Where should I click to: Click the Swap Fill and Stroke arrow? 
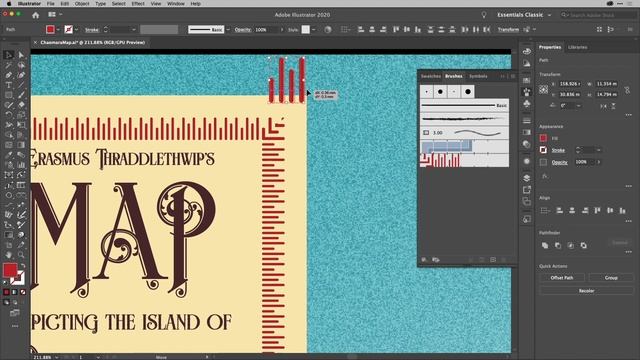23,266
